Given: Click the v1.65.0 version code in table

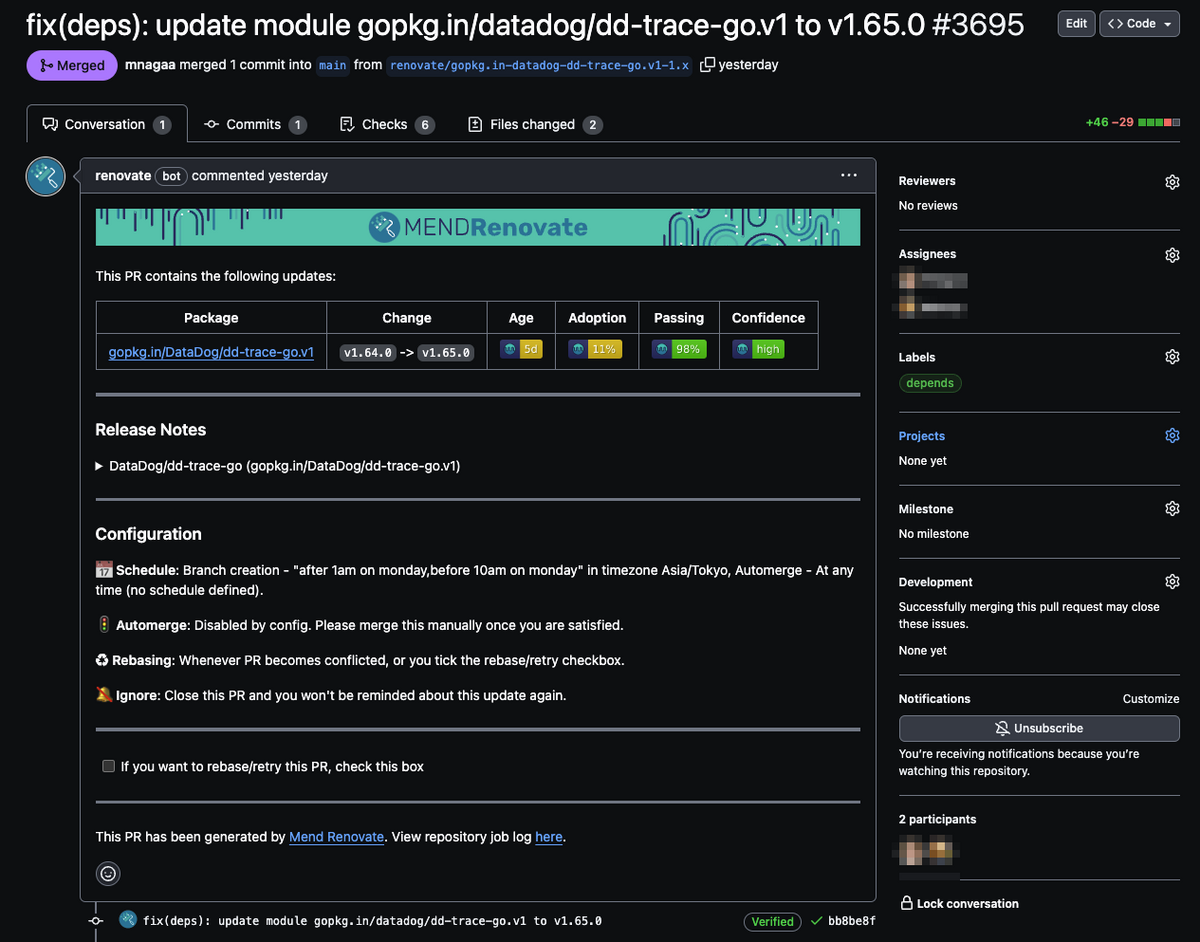Looking at the screenshot, I should [446, 352].
